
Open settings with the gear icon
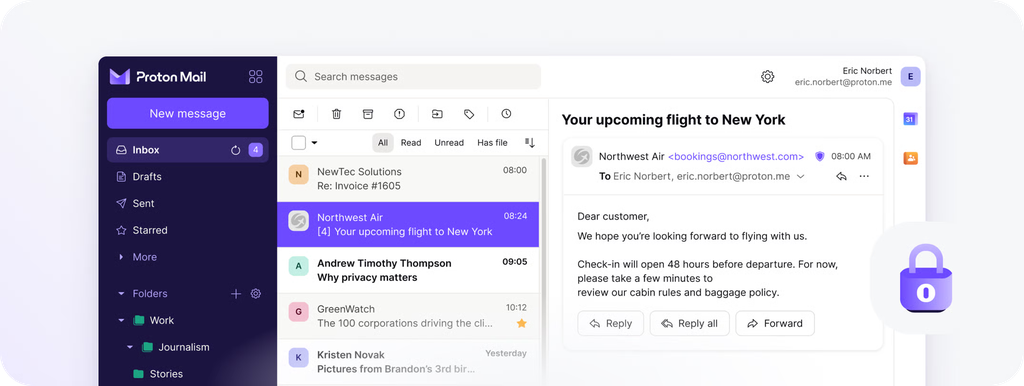coord(767,76)
